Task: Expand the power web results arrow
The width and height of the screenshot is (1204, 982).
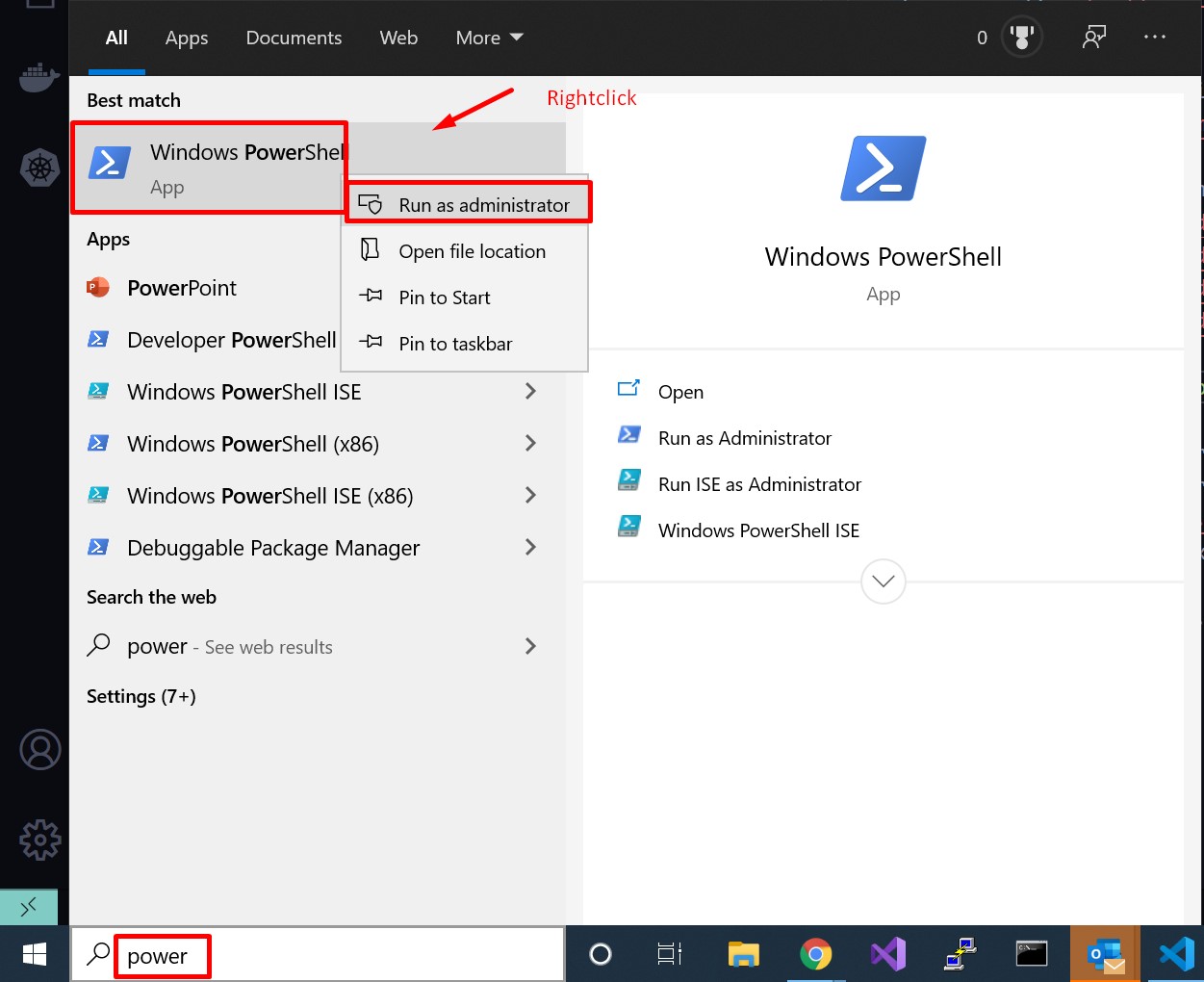Action: point(530,646)
